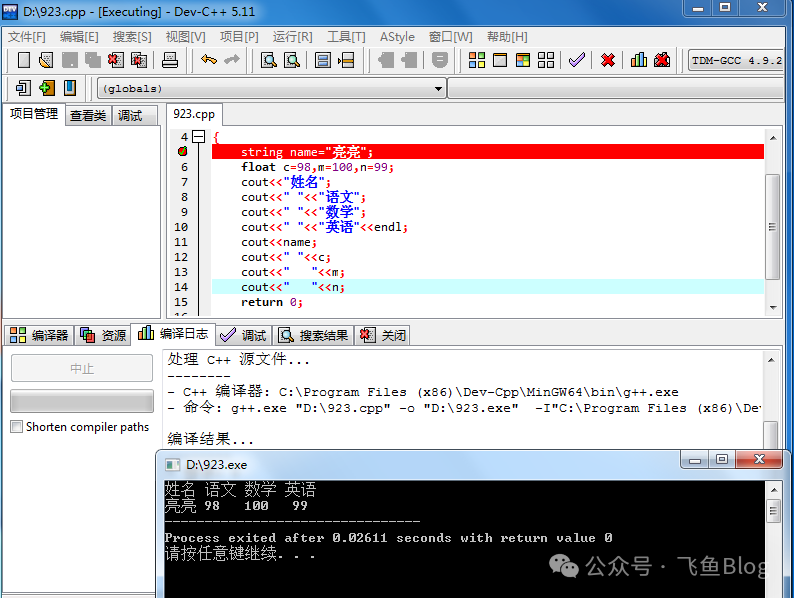Open the 运行[R] menu
The image size is (794, 598).
292,37
